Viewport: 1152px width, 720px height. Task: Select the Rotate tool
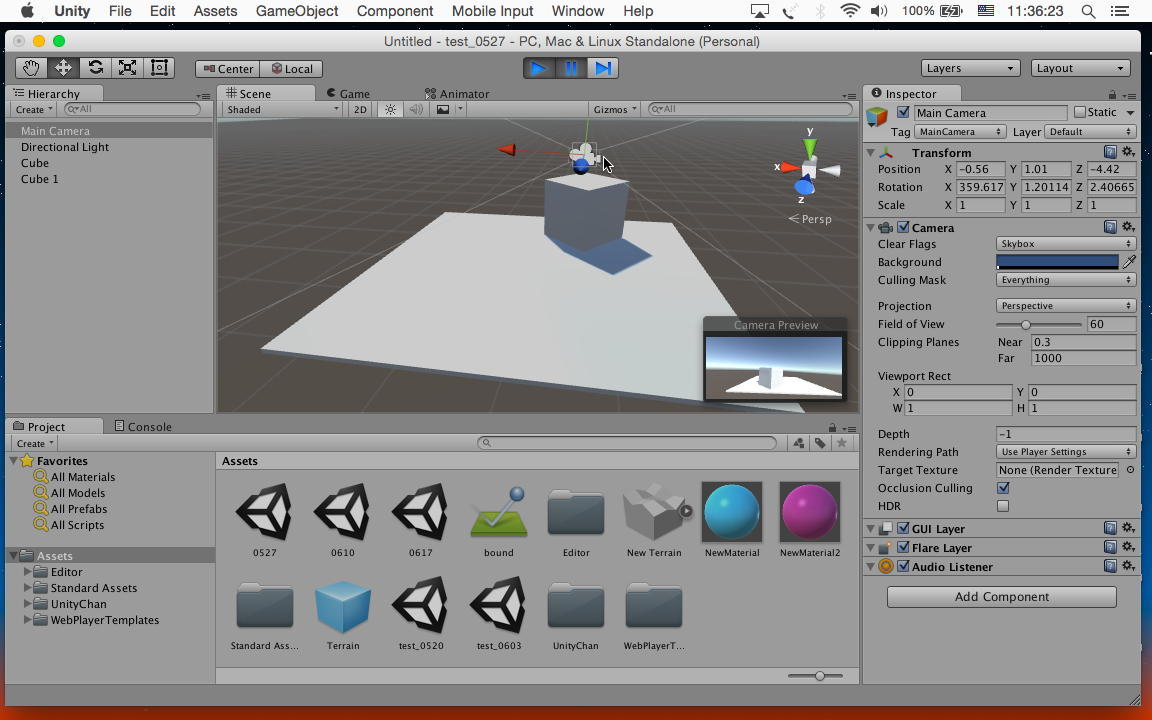pyautogui.click(x=95, y=68)
